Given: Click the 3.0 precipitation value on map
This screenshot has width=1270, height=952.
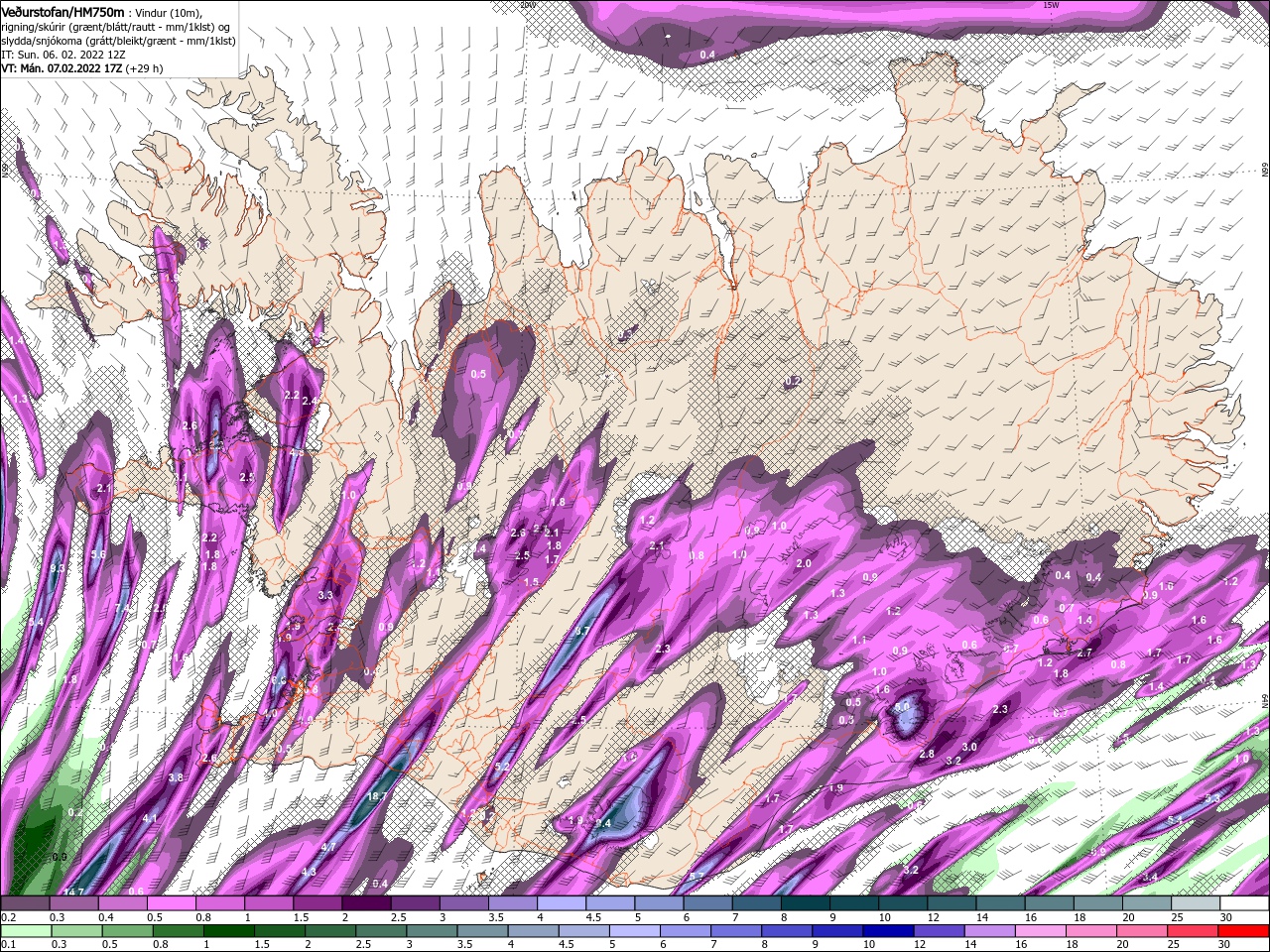Looking at the screenshot, I should coord(969,747).
